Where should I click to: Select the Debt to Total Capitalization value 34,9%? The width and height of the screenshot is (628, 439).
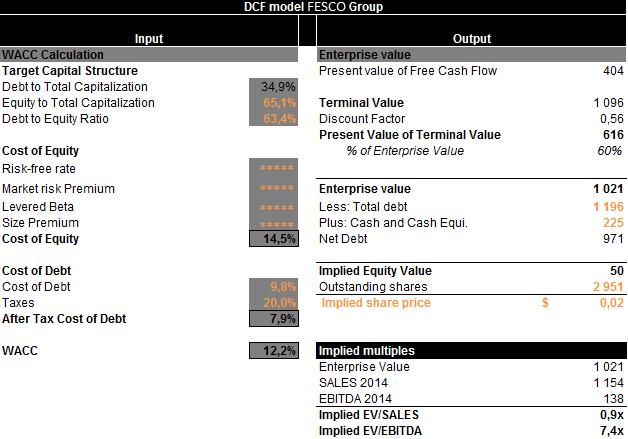pos(273,86)
